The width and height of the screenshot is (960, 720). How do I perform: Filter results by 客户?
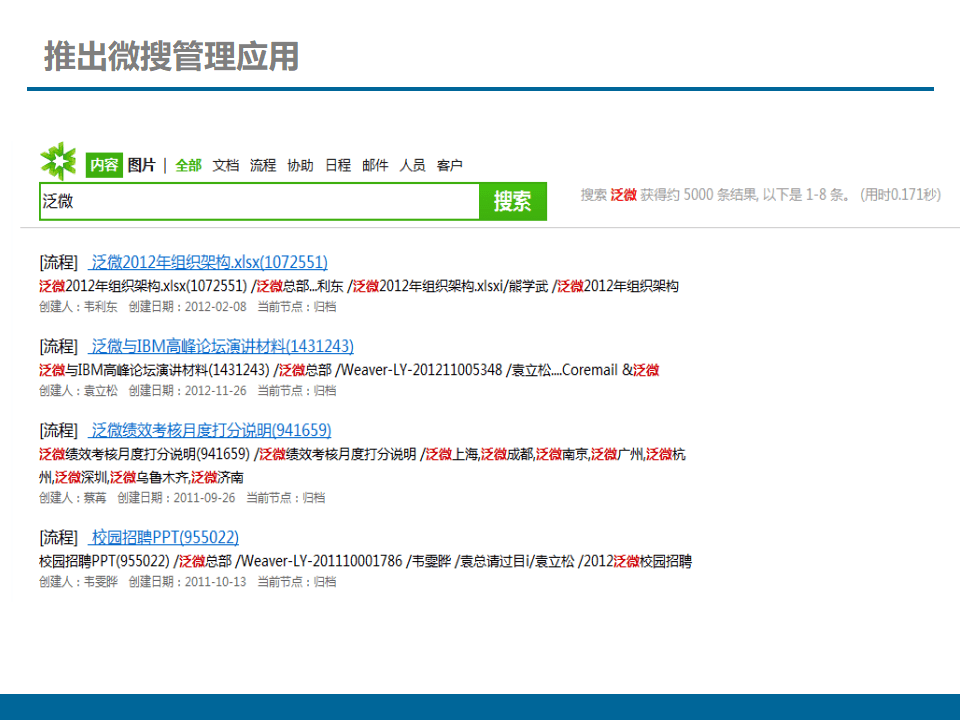pyautogui.click(x=449, y=165)
